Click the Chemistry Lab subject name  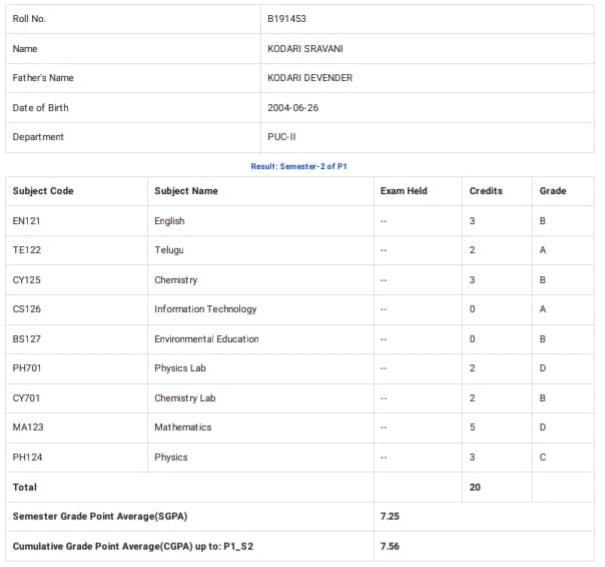(185, 398)
